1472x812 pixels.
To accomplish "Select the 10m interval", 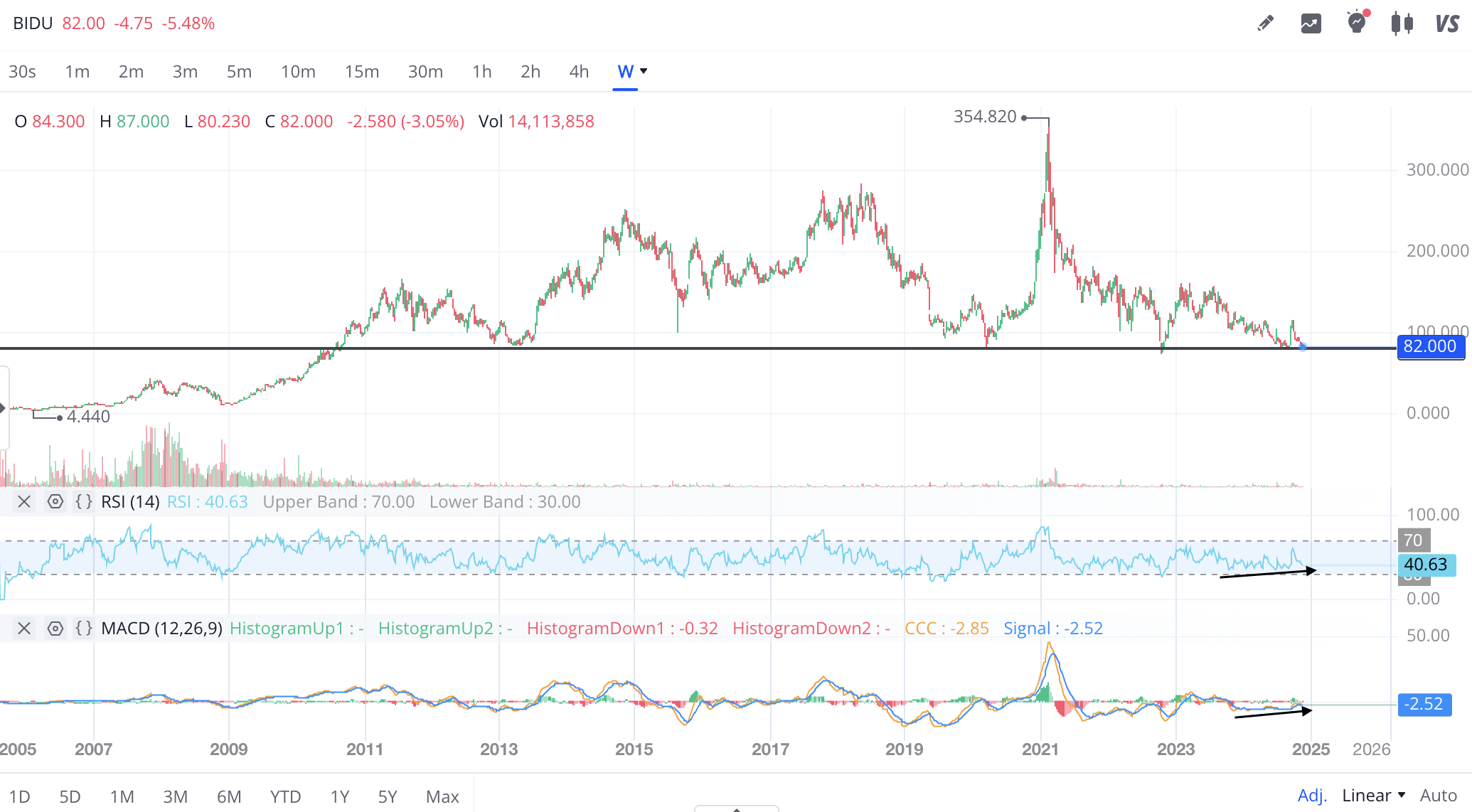I will (298, 71).
